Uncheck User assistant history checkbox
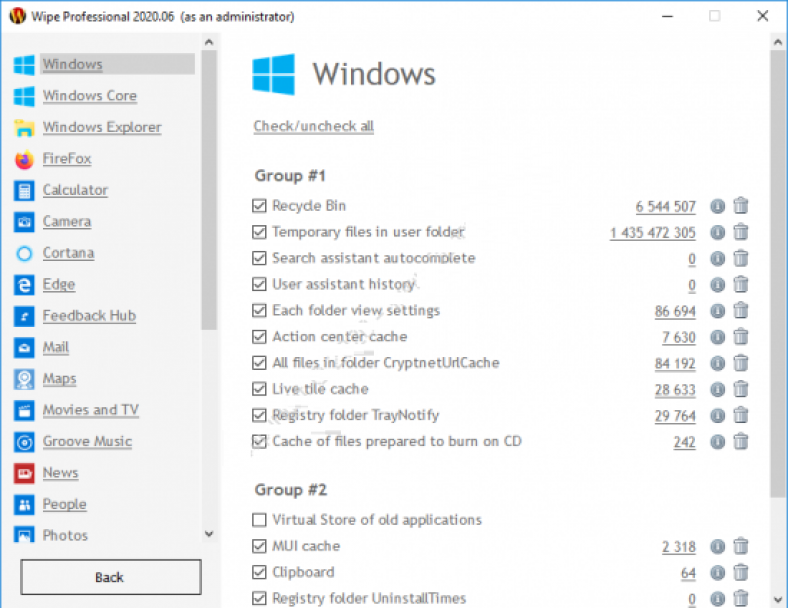Screen dimensions: 788x608 pos(259,284)
